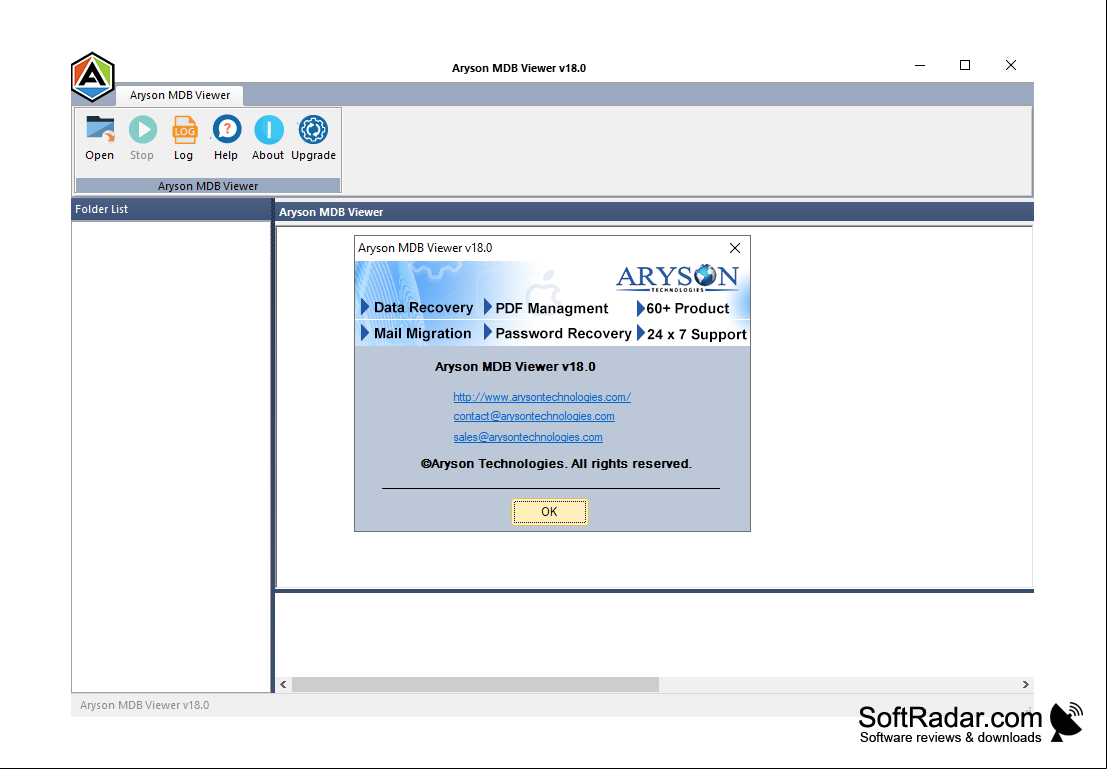Click the status bar version text
Screen dimensions: 1107x769
144,705
